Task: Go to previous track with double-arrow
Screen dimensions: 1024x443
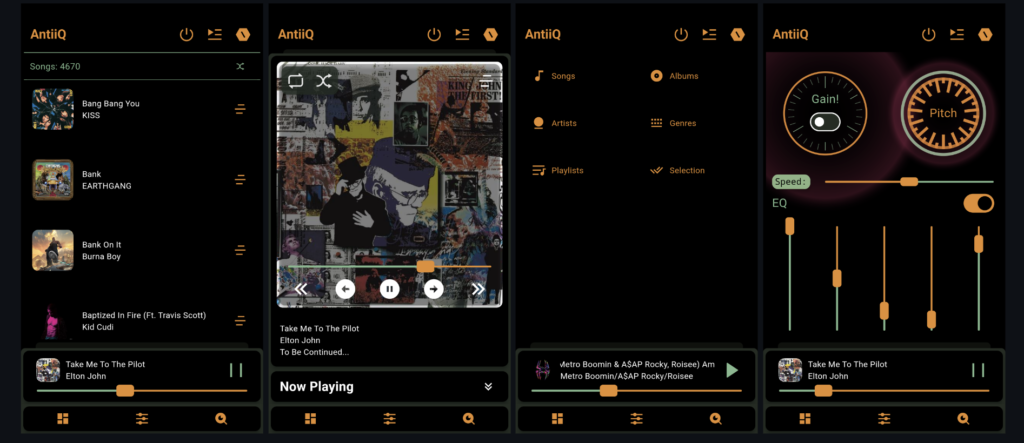Action: 300,289
